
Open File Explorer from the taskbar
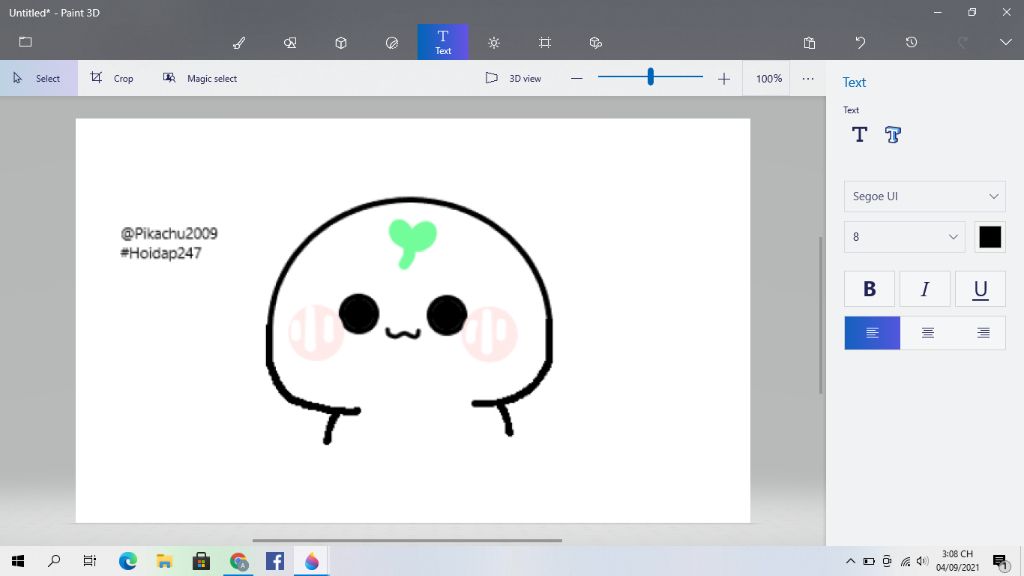click(164, 561)
